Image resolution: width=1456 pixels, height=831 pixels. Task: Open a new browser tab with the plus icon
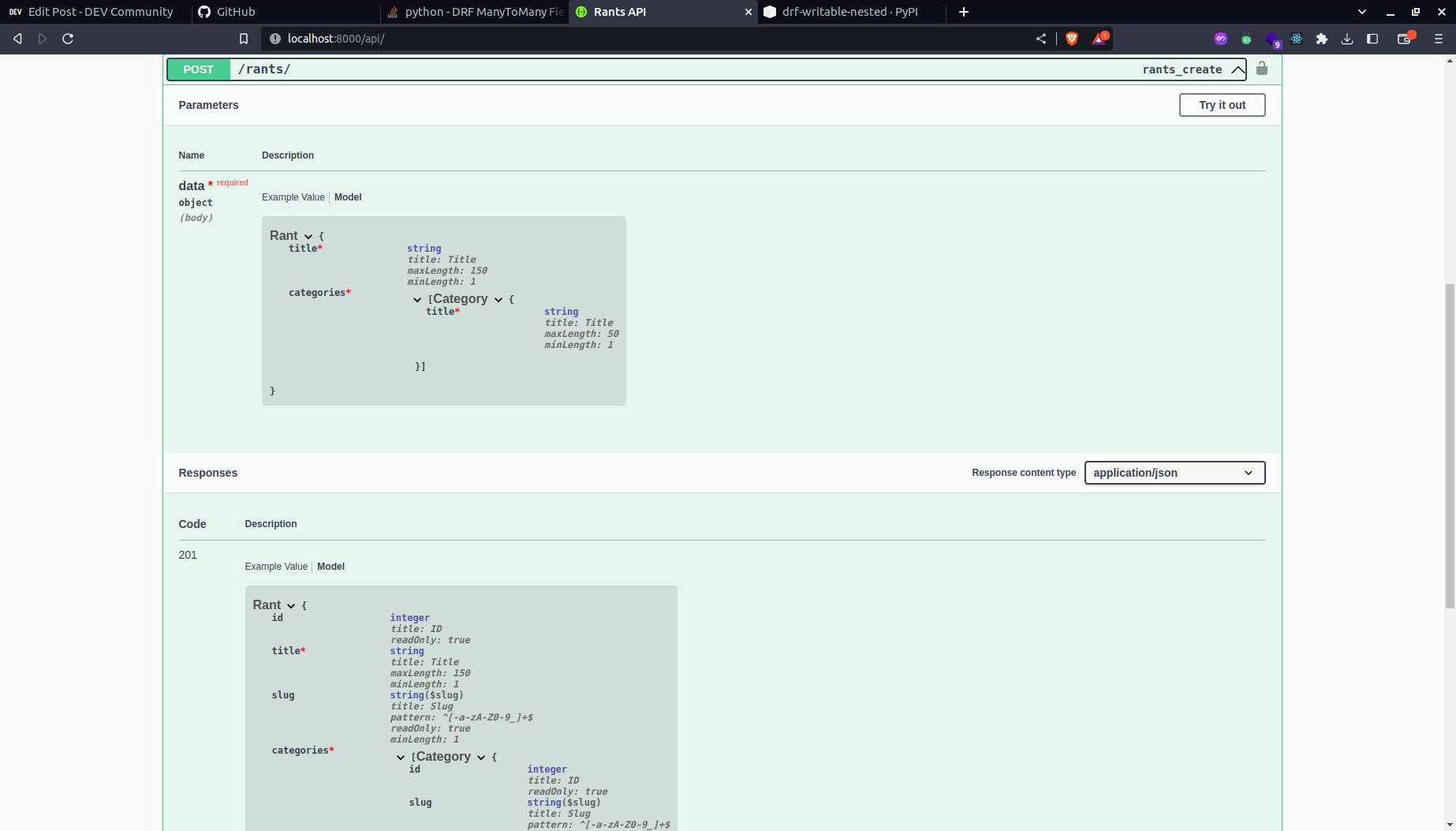pyautogui.click(x=964, y=12)
